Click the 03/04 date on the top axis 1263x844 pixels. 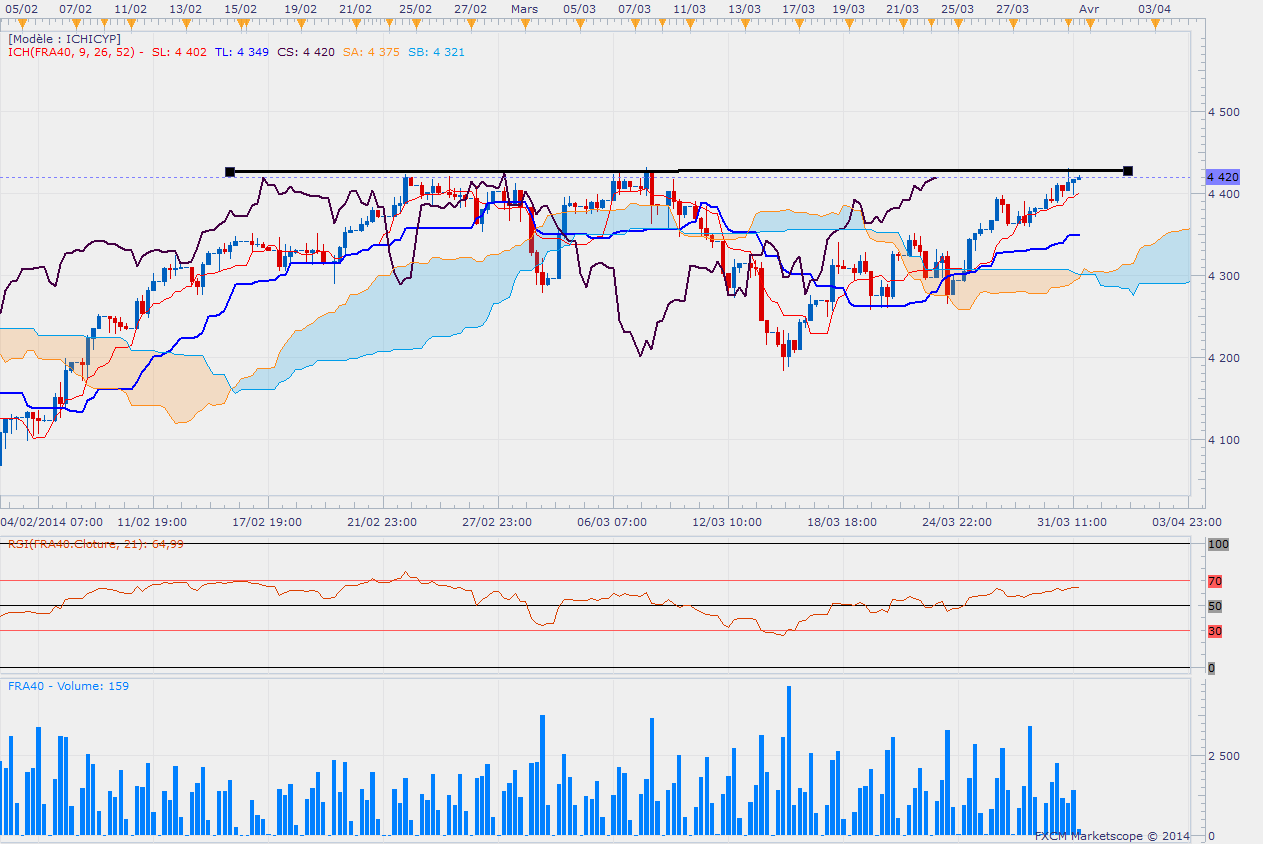pyautogui.click(x=1155, y=8)
